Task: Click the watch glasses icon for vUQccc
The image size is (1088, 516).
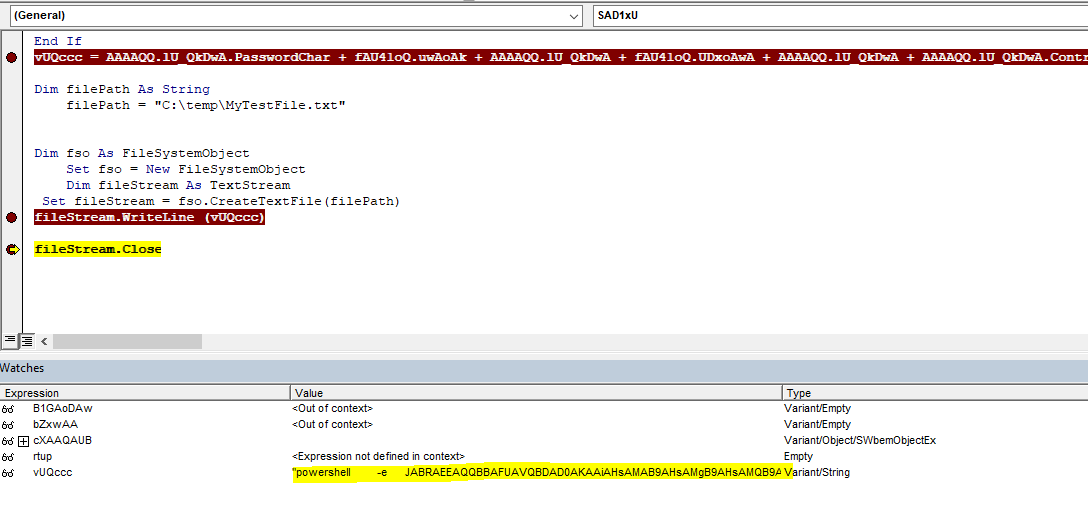Action: (8, 473)
